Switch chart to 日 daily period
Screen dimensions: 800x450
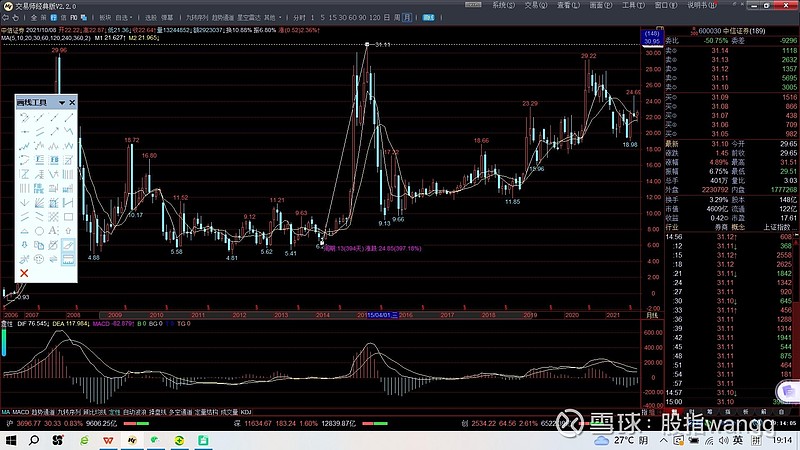pos(387,17)
